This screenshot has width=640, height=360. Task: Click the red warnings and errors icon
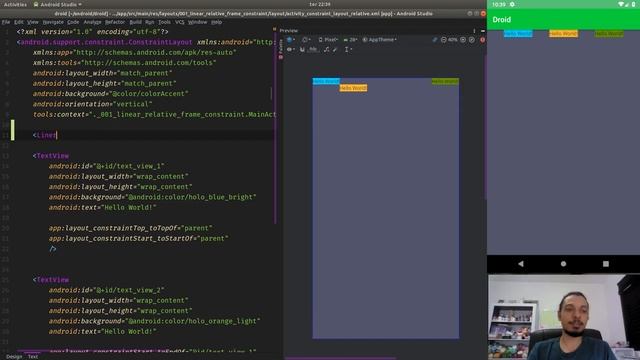482,40
